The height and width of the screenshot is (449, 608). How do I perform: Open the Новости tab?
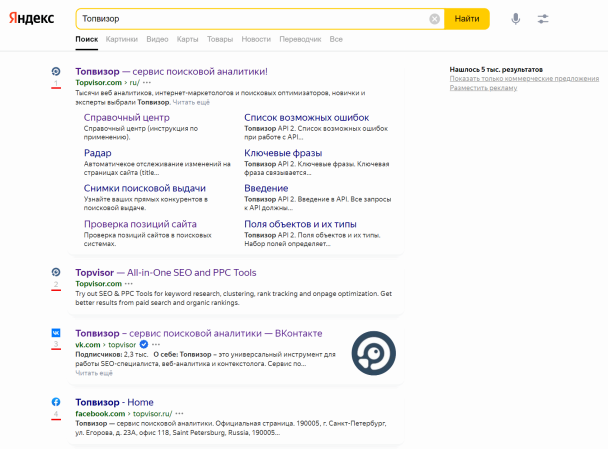(256, 39)
